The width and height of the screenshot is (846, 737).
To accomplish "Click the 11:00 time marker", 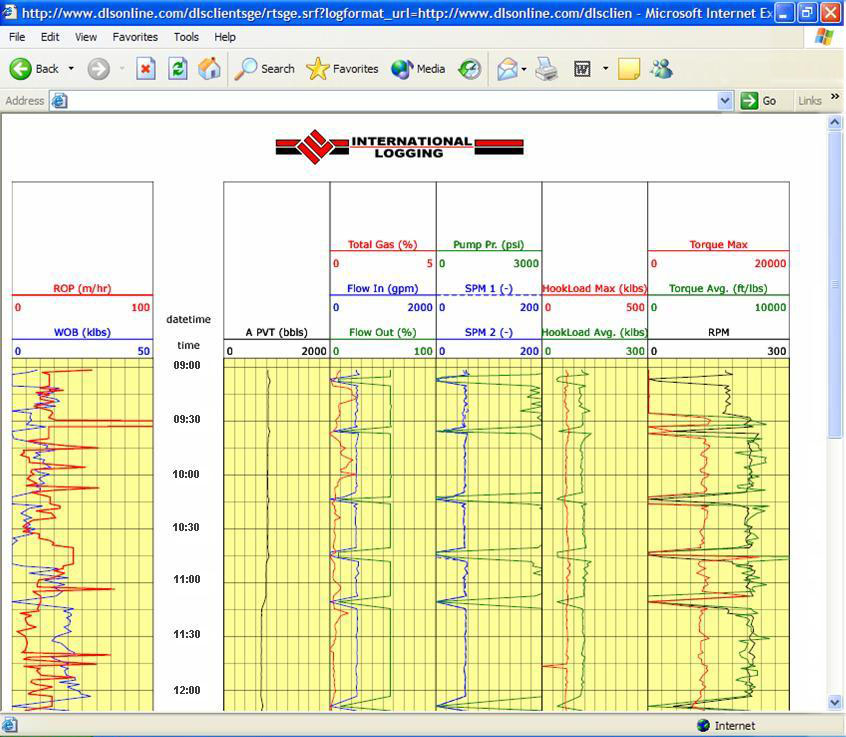I will (x=187, y=579).
